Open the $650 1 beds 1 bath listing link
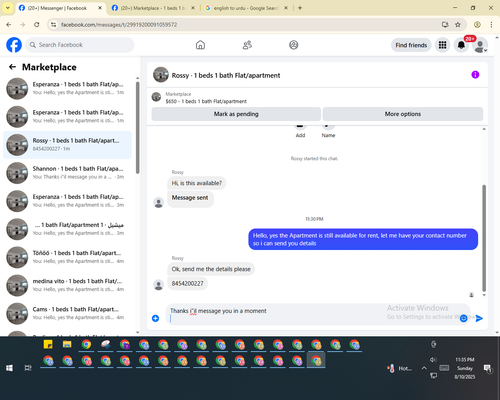 click(206, 101)
